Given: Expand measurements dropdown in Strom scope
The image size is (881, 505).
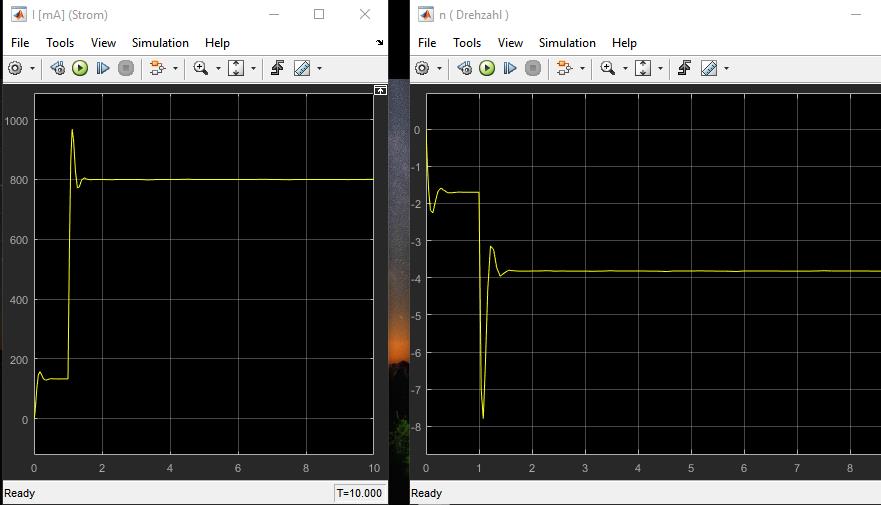Looking at the screenshot, I should tap(320, 69).
